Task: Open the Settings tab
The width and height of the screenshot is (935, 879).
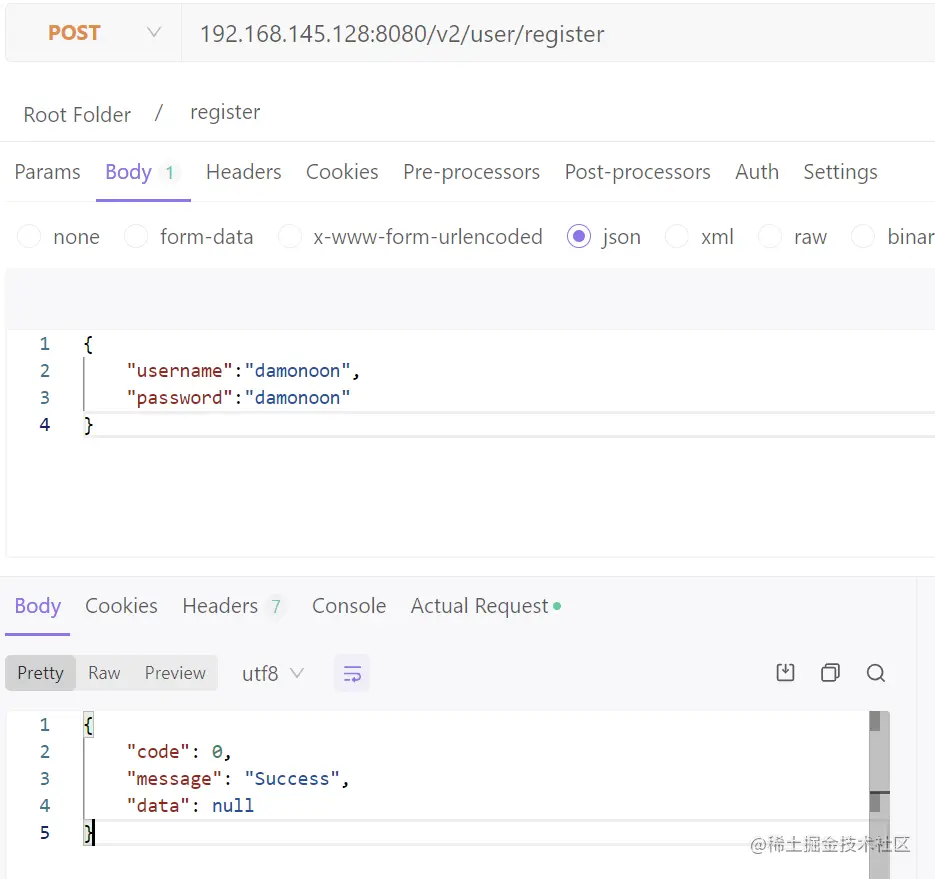Action: point(840,172)
